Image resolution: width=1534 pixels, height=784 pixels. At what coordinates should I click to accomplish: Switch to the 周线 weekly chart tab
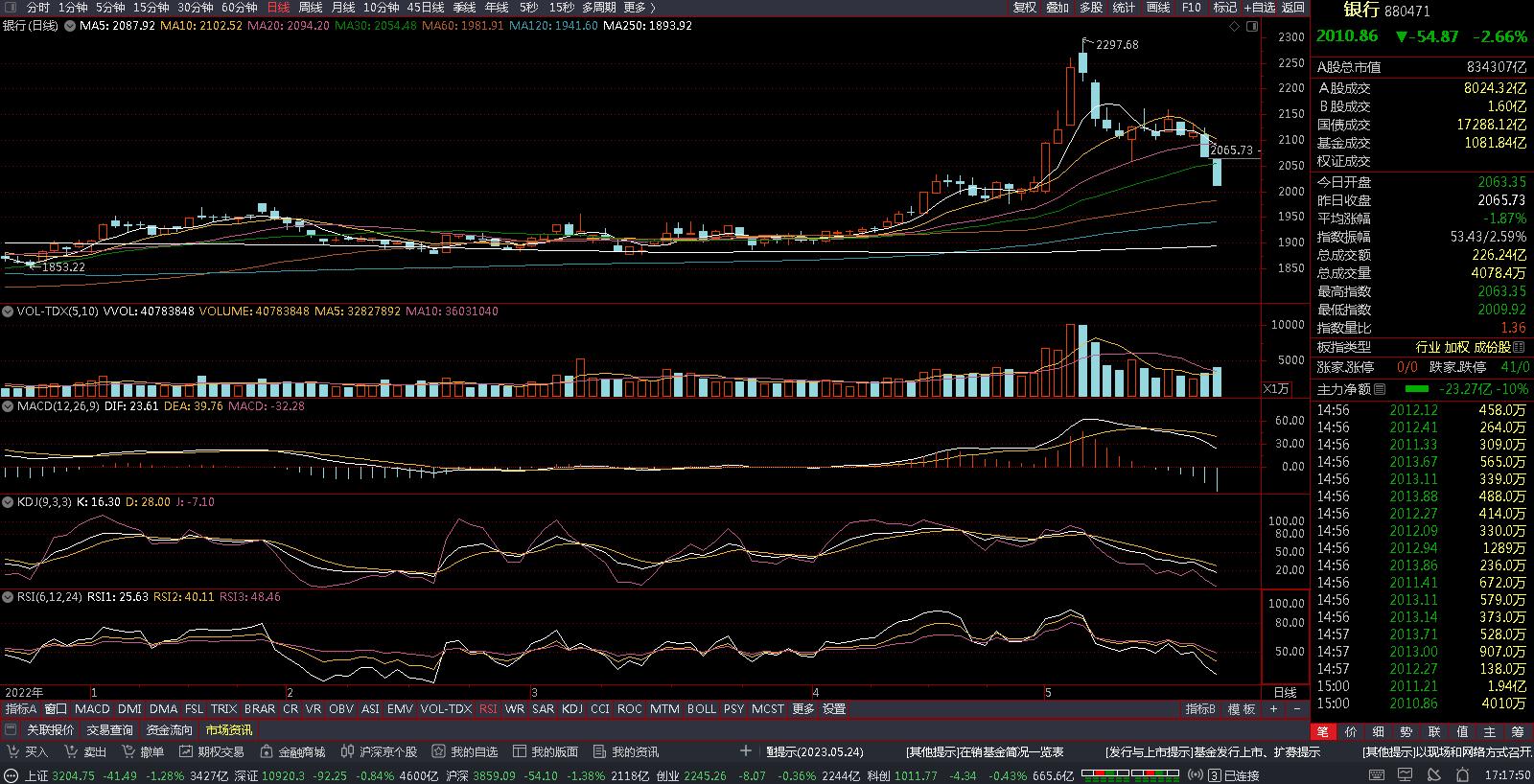point(310,8)
